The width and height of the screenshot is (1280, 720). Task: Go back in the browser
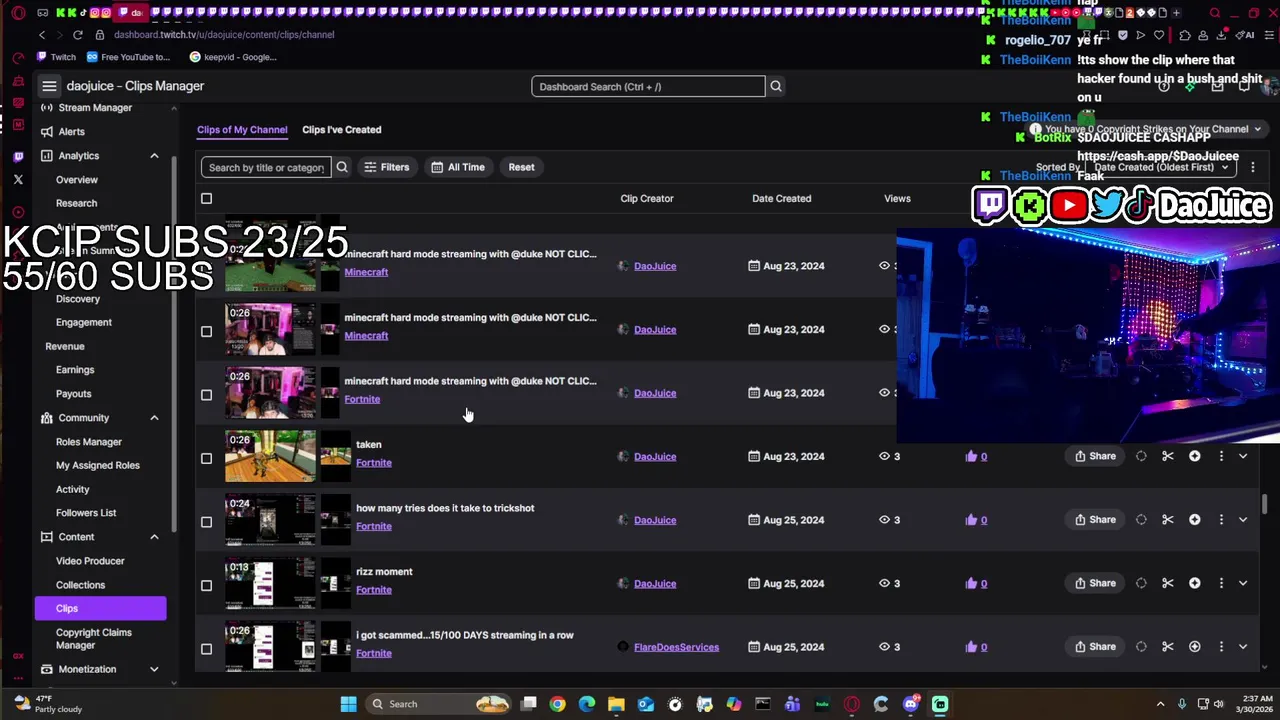[x=42, y=34]
